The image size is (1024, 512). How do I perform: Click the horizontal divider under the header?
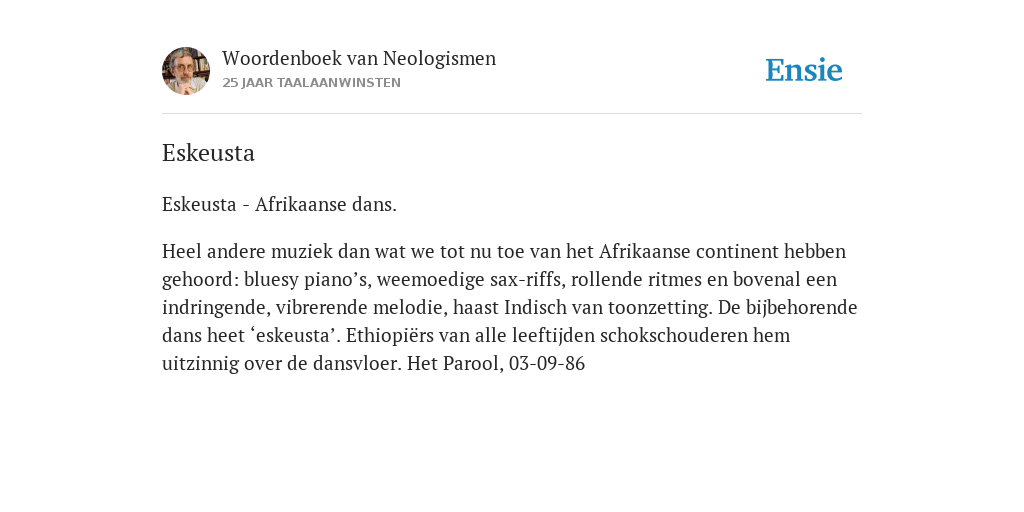(512, 114)
